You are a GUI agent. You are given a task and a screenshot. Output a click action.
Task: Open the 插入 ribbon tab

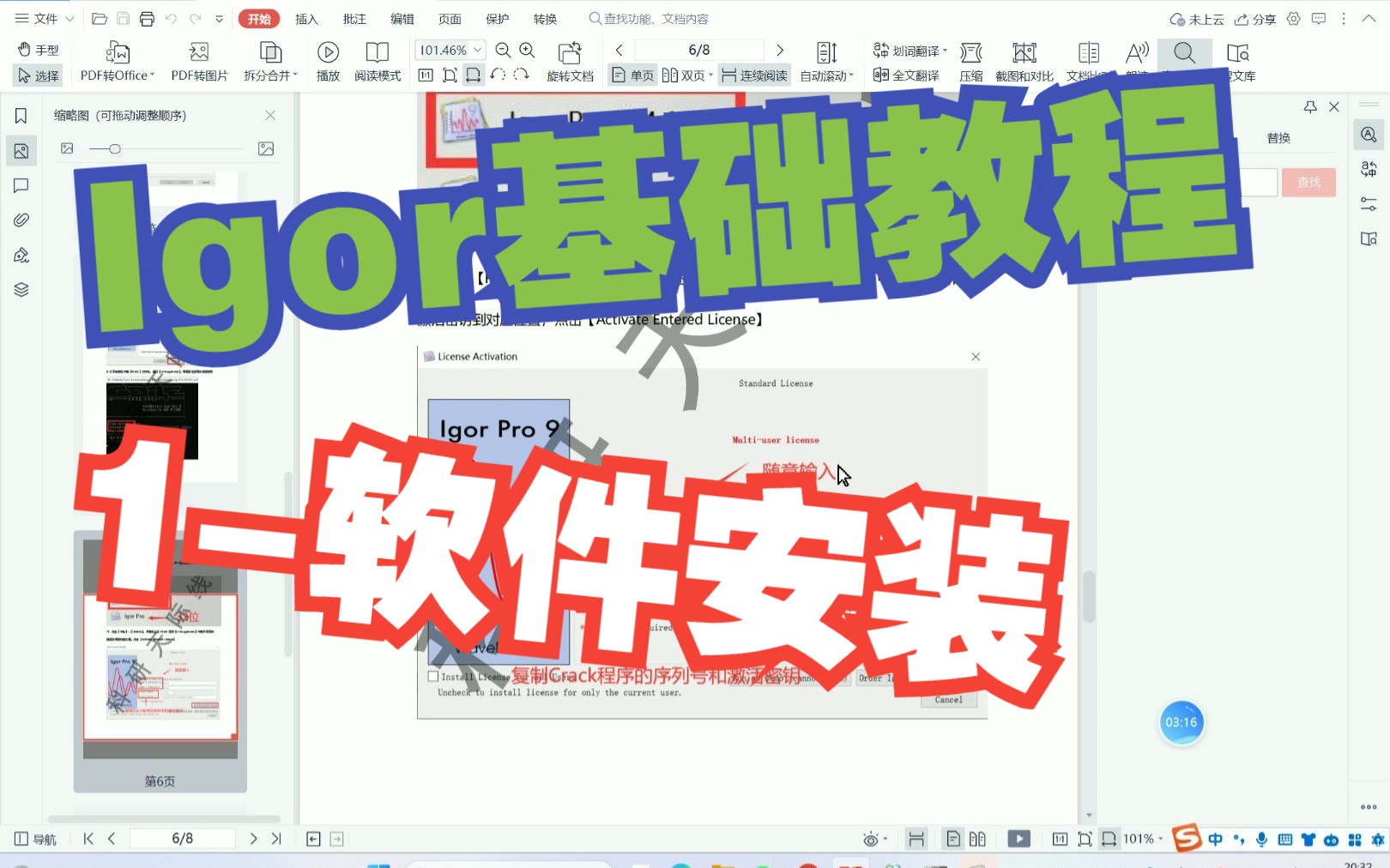point(306,19)
